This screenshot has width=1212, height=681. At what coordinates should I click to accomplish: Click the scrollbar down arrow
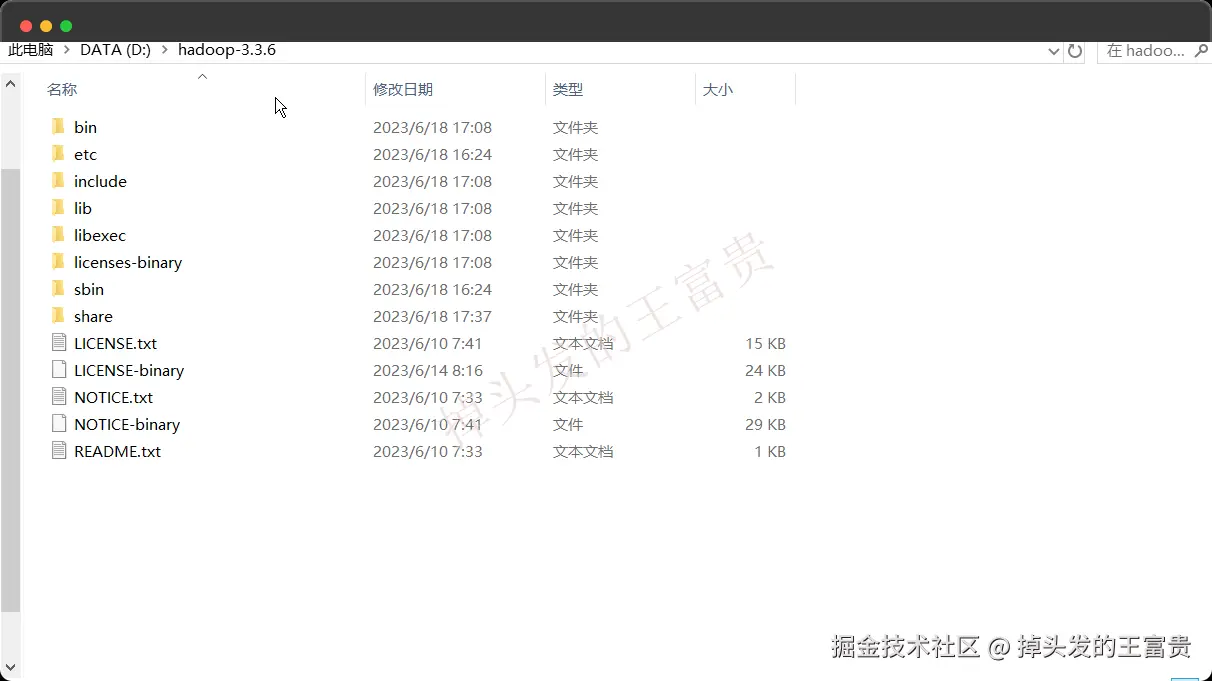(x=10, y=667)
